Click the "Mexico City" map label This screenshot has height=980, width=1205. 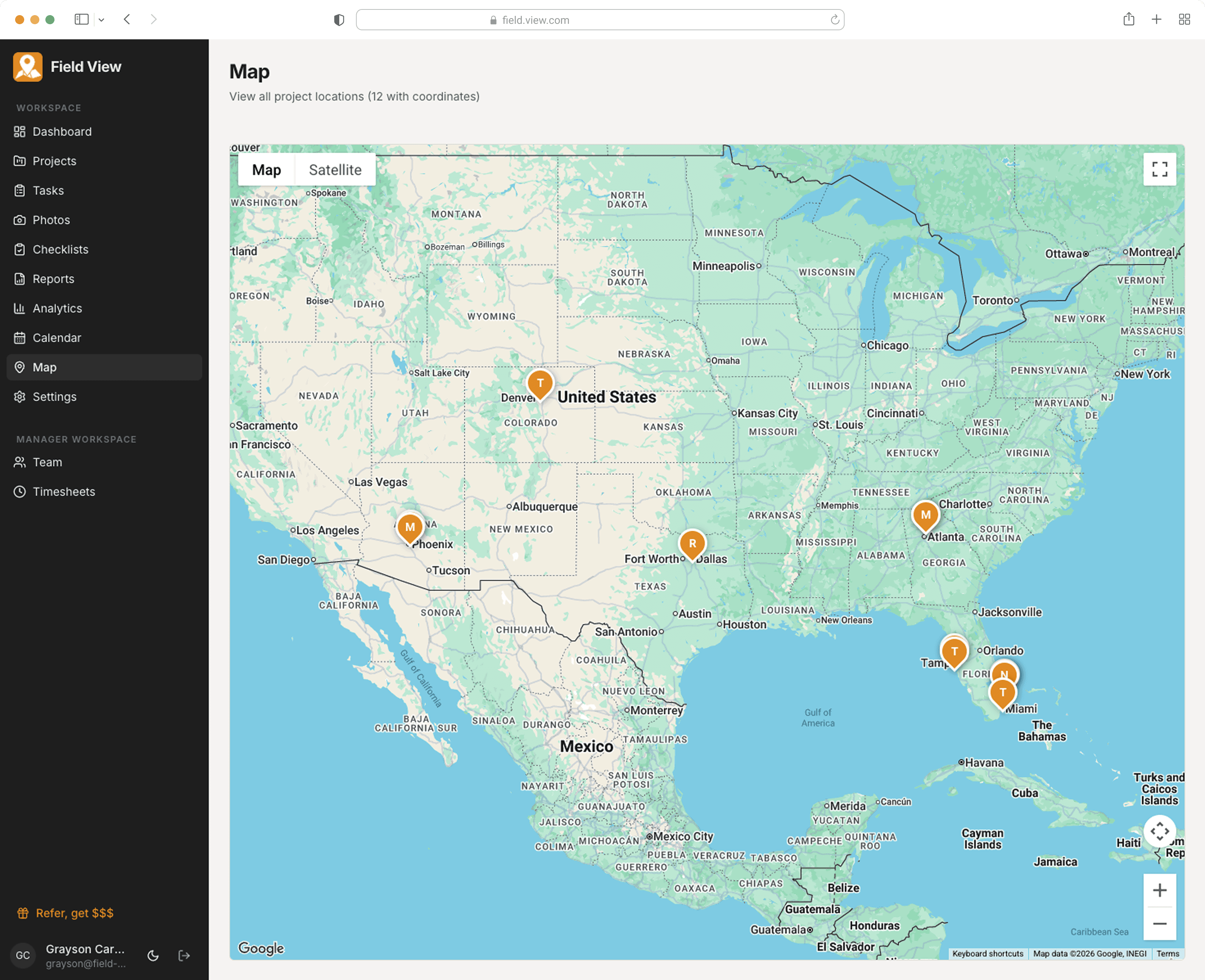pos(683,836)
